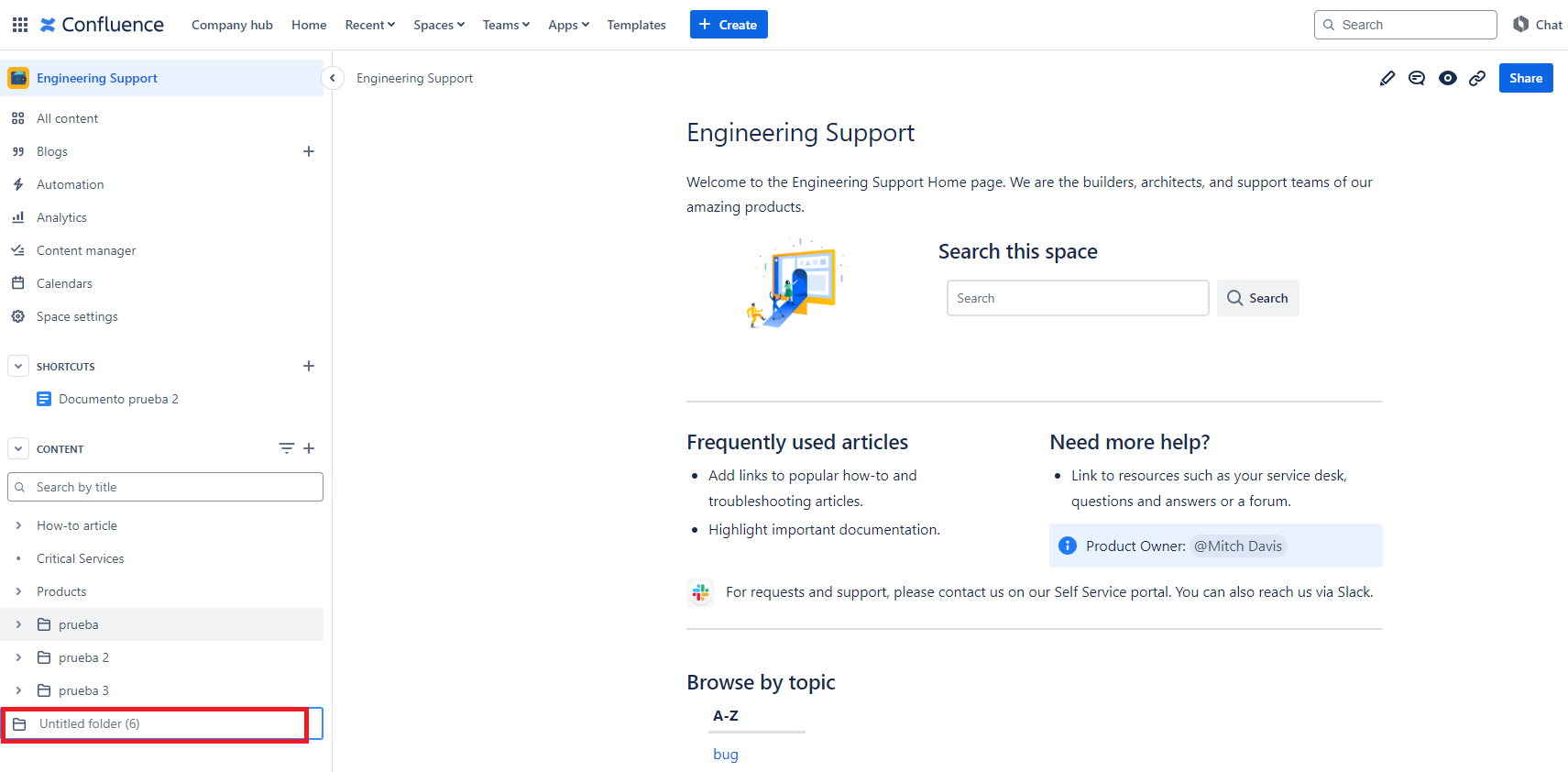Viewport: 1568px width, 772px height.
Task: Click the plus icon next to Blogs
Action: (x=309, y=151)
